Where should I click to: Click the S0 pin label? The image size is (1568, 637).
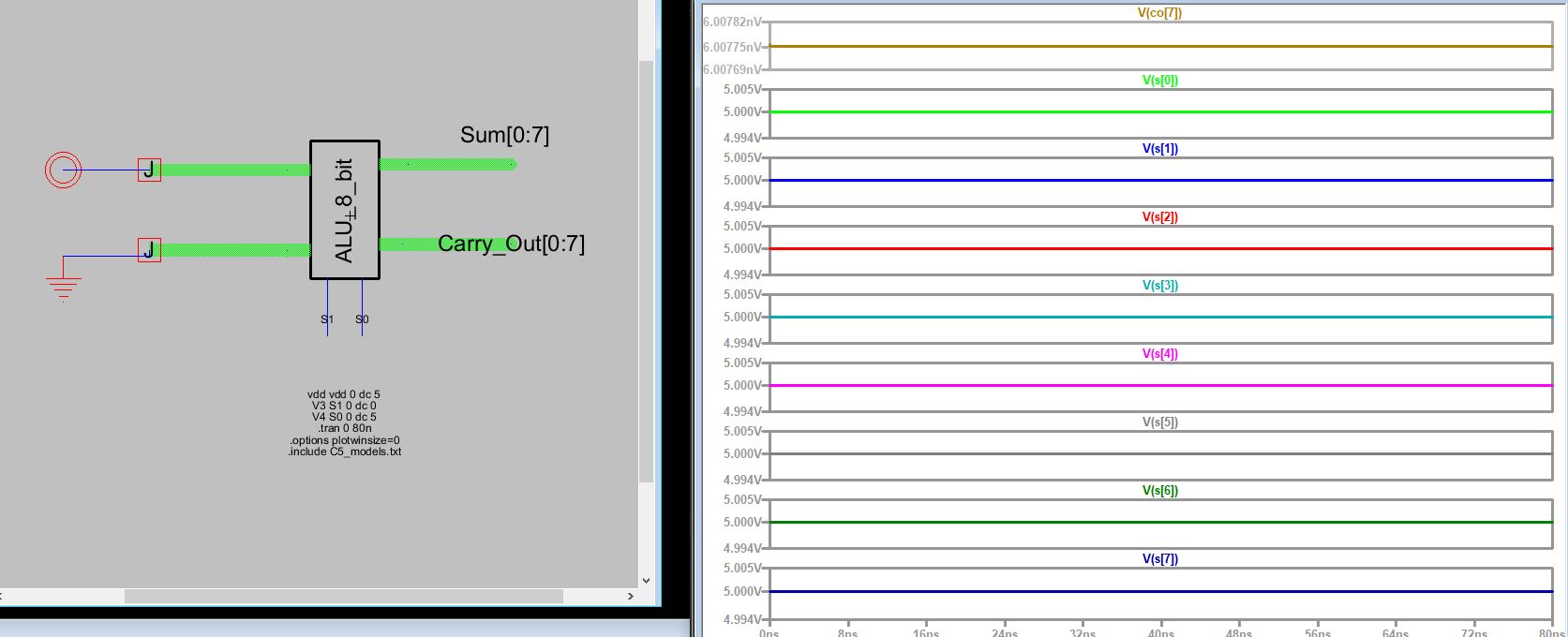[362, 319]
